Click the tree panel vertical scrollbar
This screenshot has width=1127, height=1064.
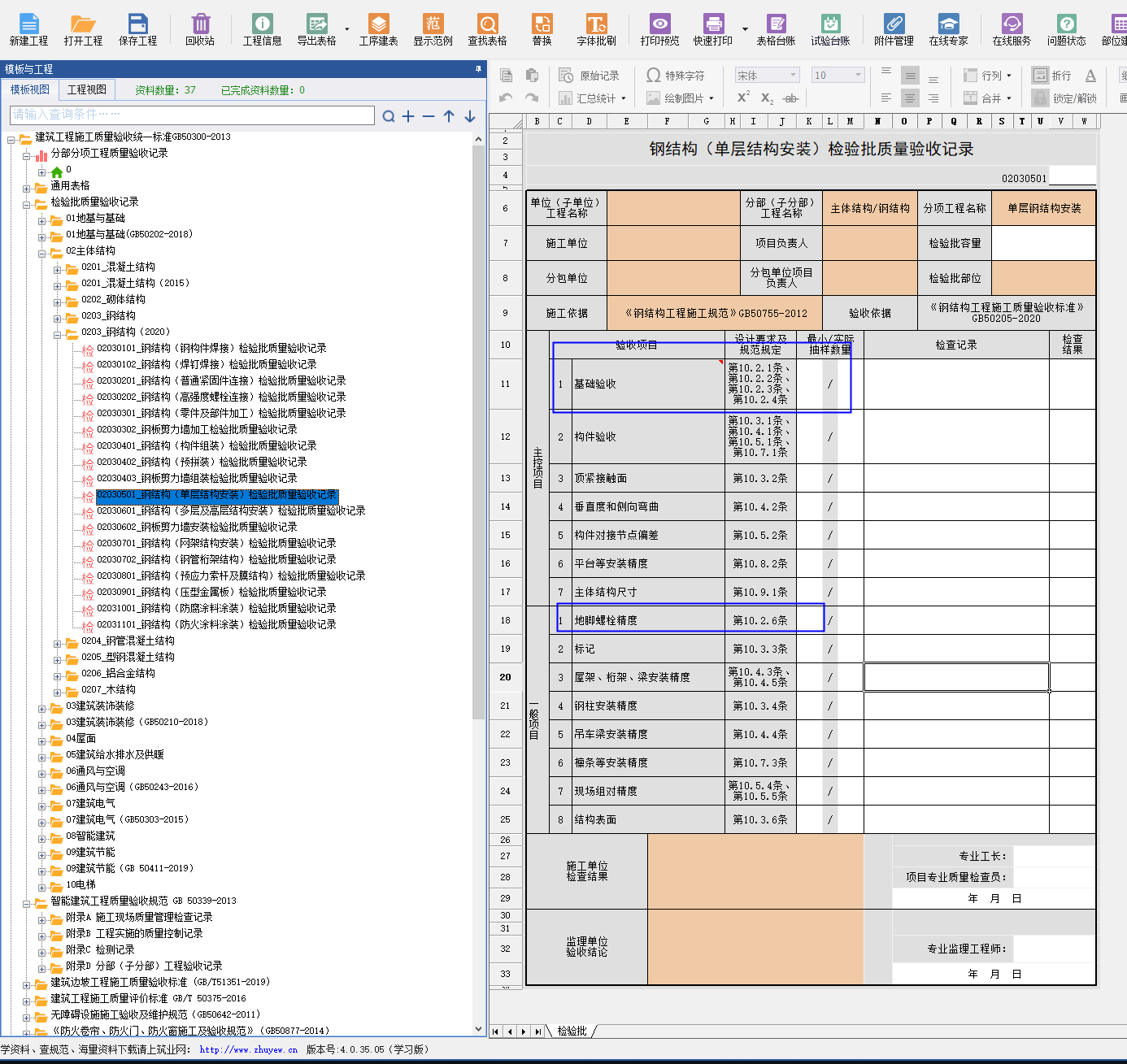point(479,431)
